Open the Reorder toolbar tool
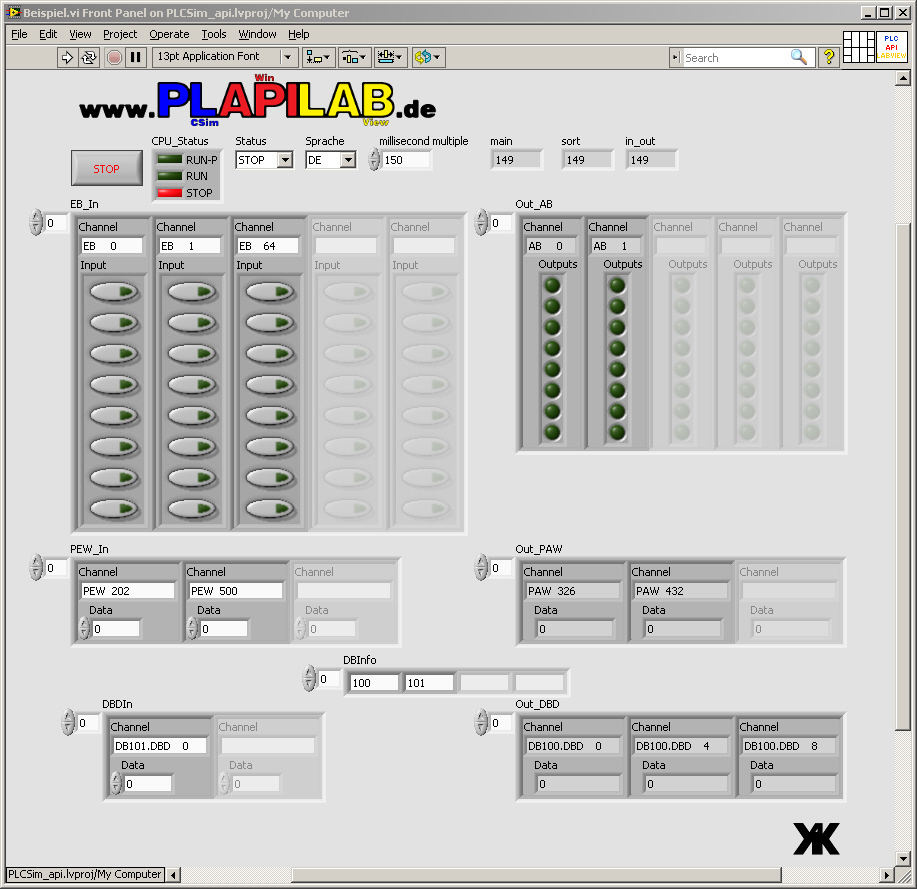The width and height of the screenshot is (917, 889). 428,57
